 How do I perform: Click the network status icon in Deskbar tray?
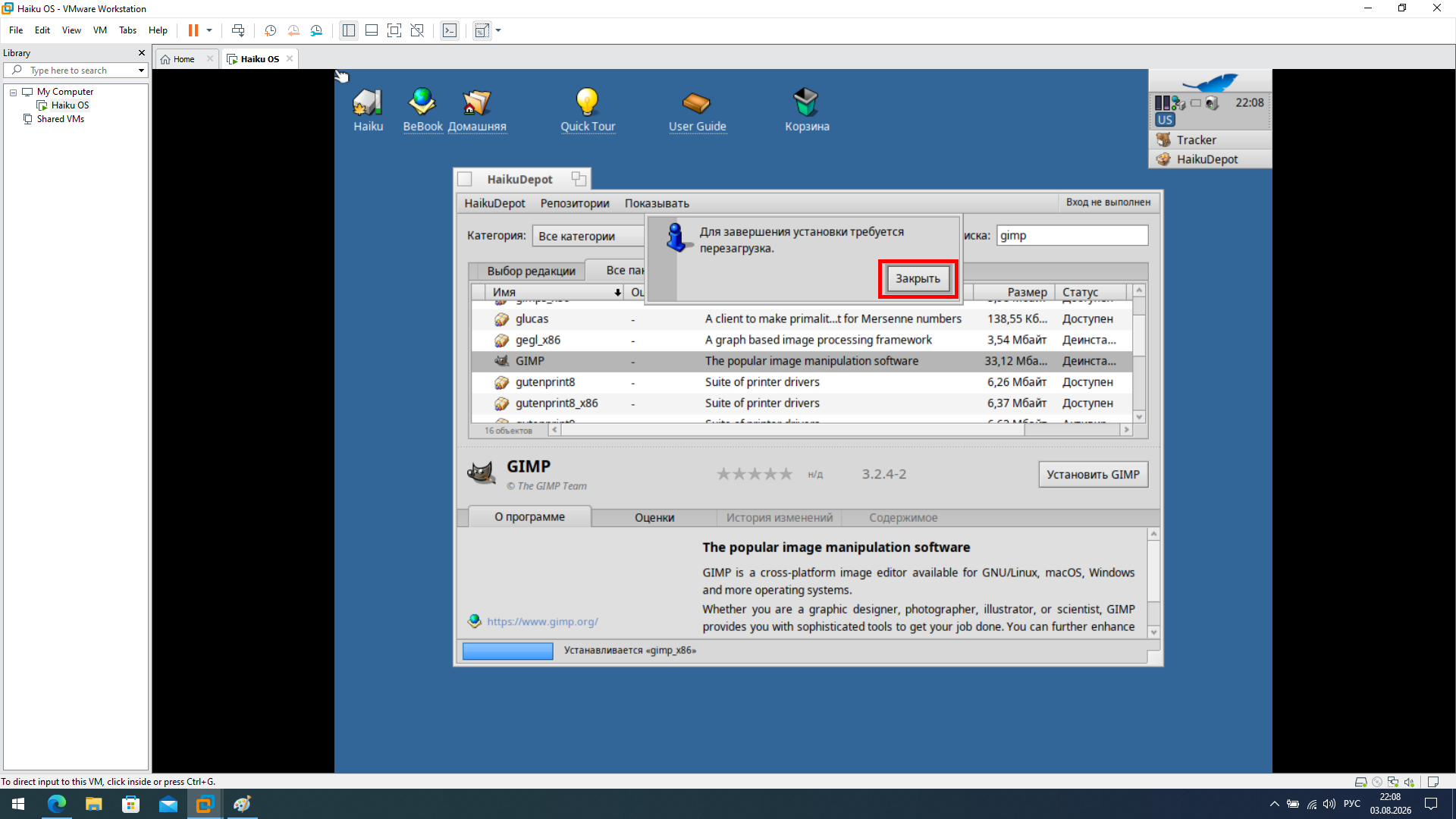(x=1178, y=103)
